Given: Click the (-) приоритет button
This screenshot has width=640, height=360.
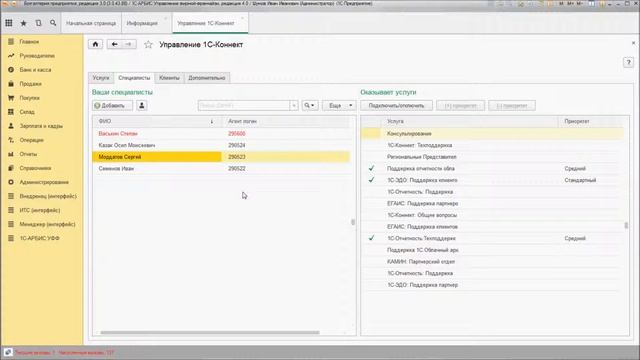Looking at the screenshot, I should tap(512, 106).
